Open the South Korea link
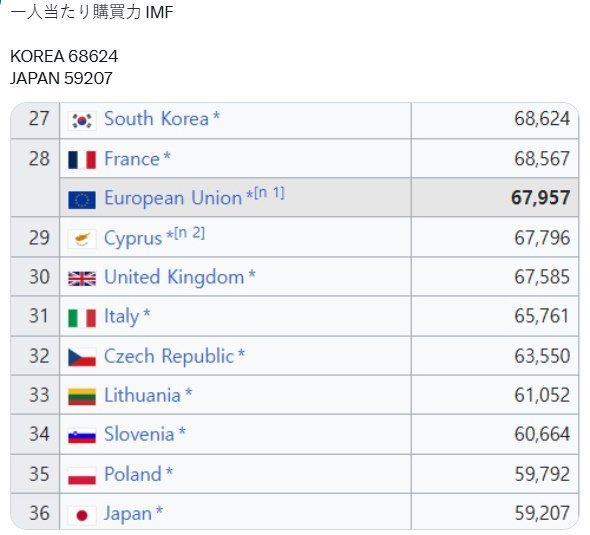This screenshot has height=535, width=590. tap(156, 119)
